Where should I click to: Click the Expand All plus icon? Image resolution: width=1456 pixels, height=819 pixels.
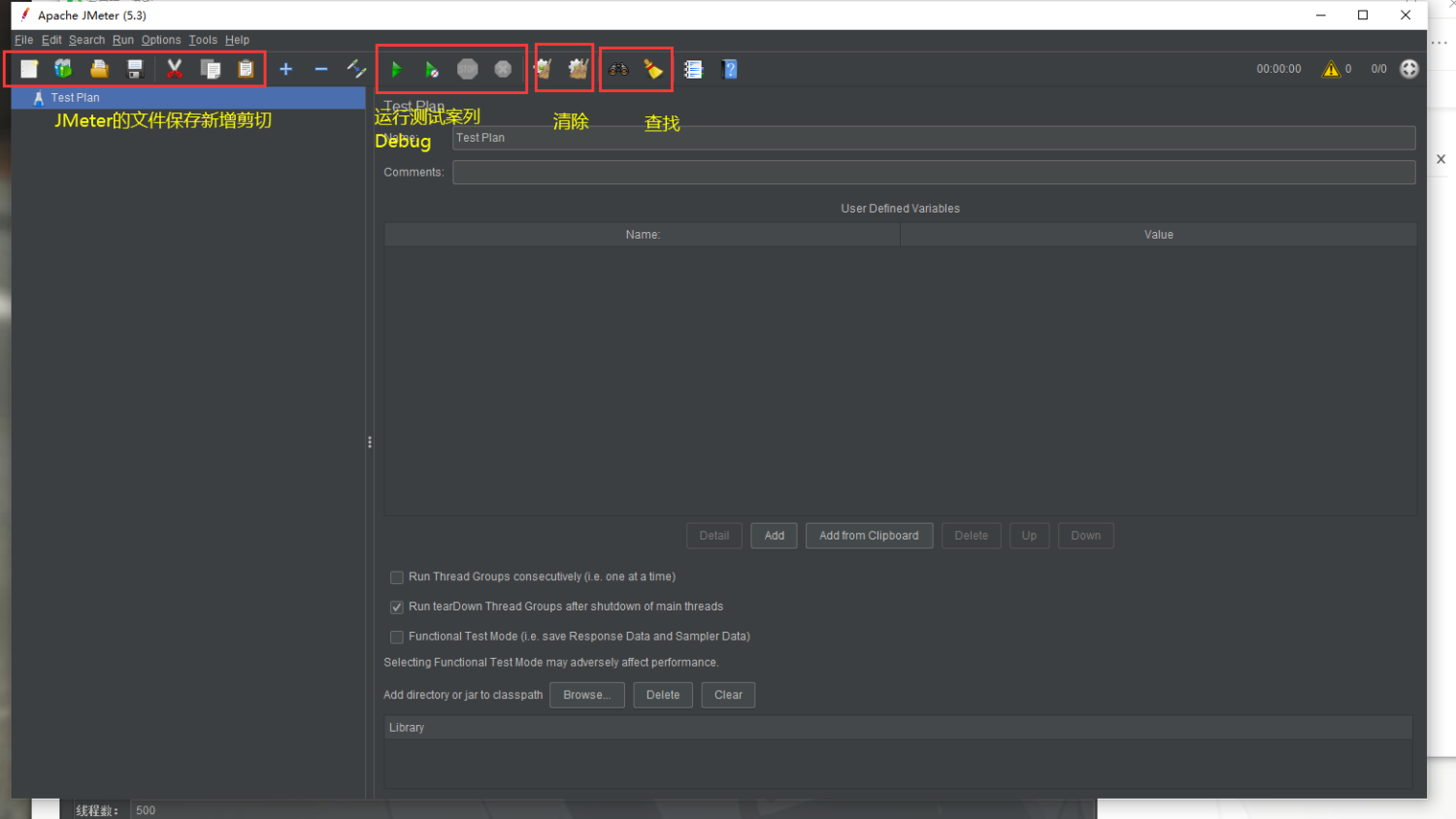(x=285, y=69)
